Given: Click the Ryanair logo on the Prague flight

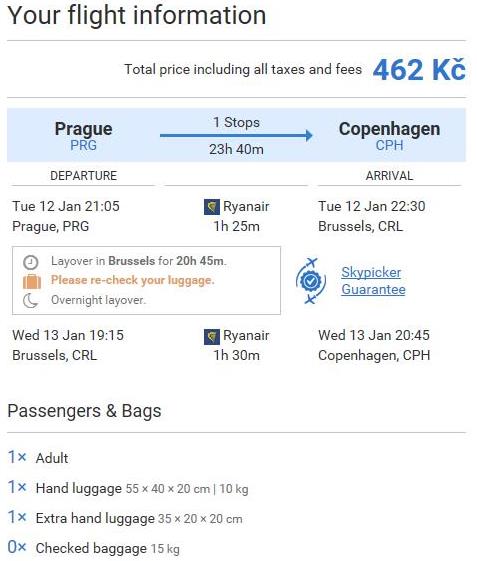Looking at the screenshot, I should click(x=211, y=207).
